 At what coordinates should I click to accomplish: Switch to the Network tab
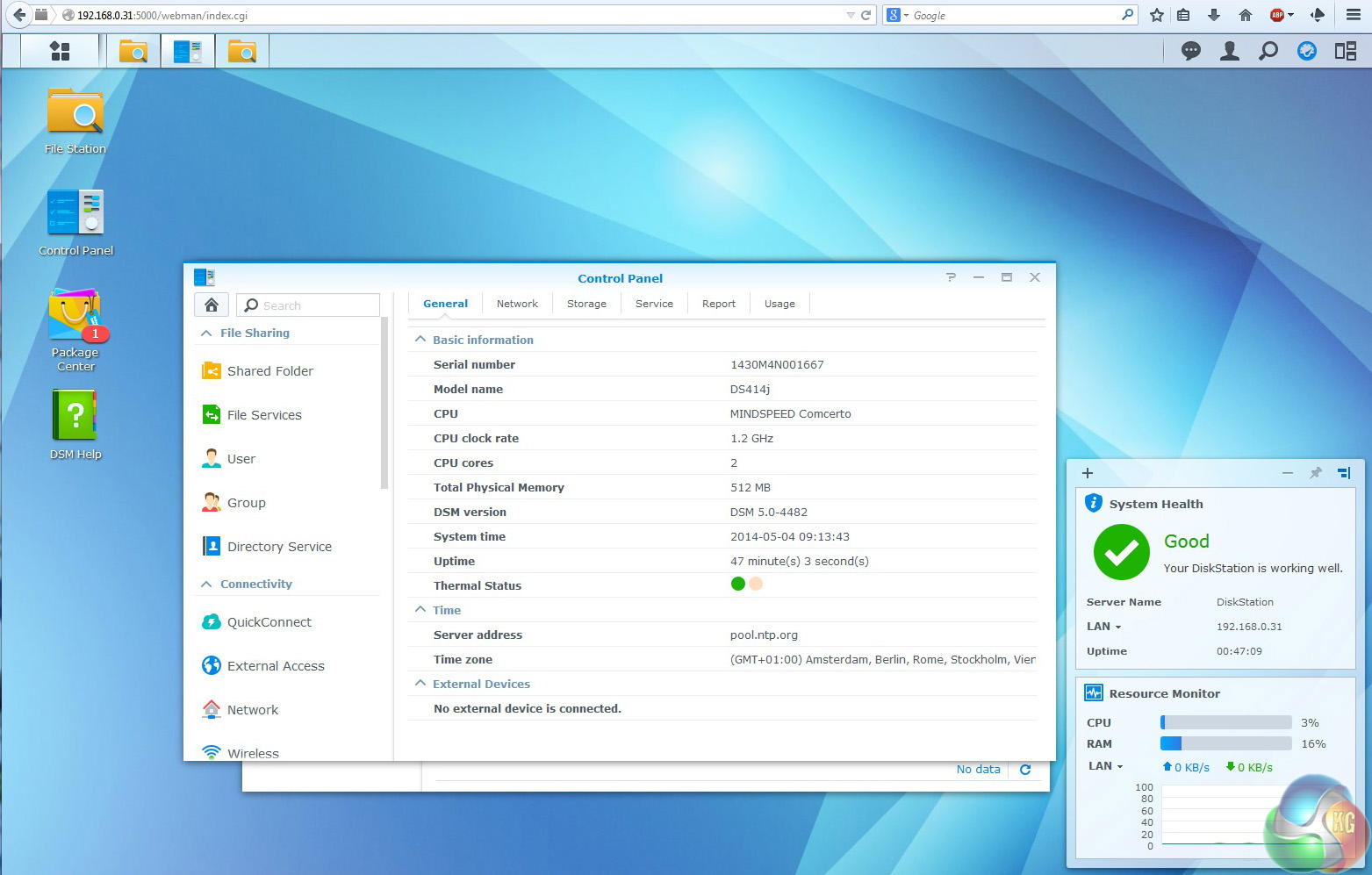click(517, 304)
